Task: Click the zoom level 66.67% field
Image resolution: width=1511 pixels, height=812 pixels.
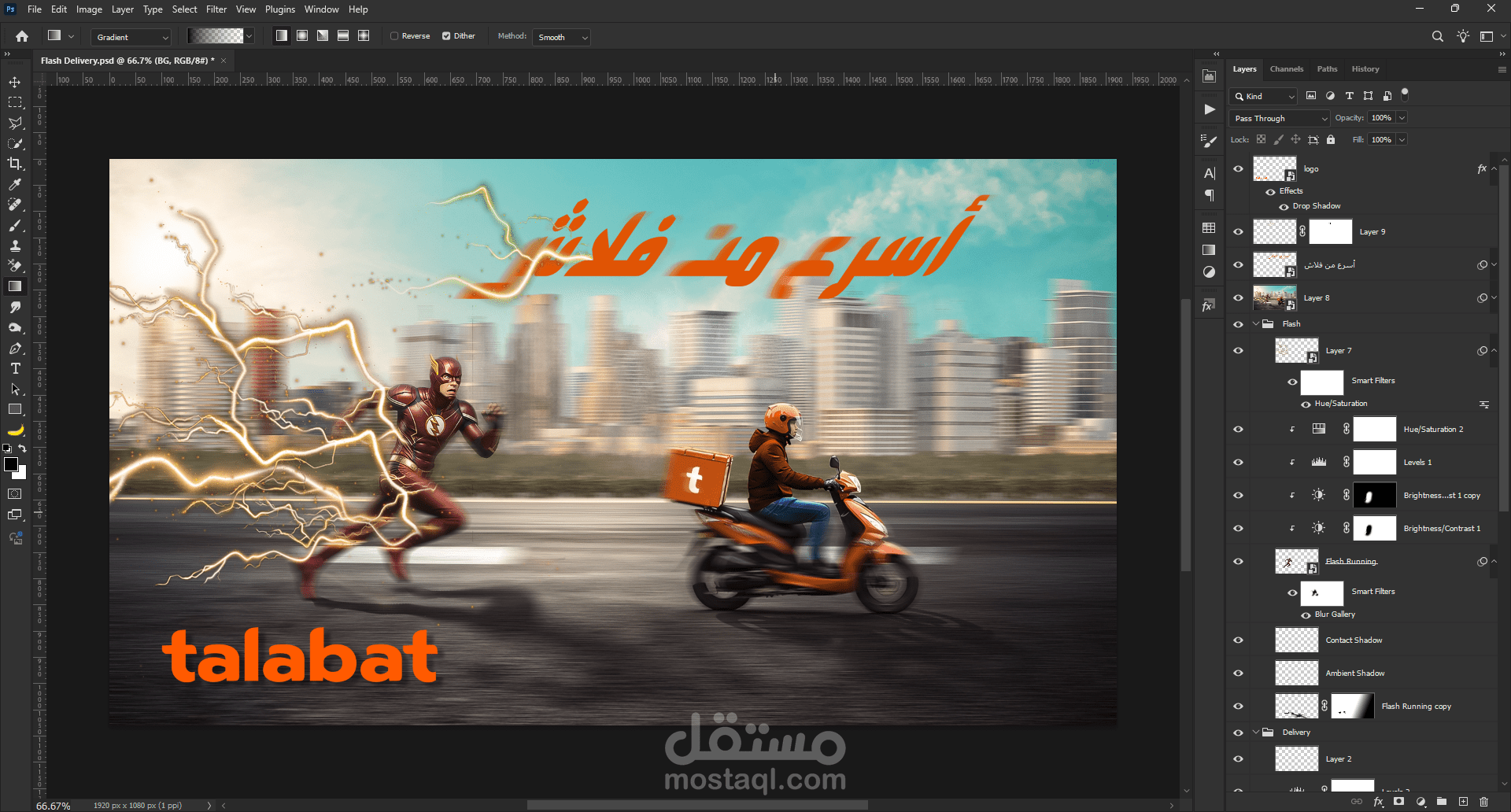Action: click(x=54, y=806)
